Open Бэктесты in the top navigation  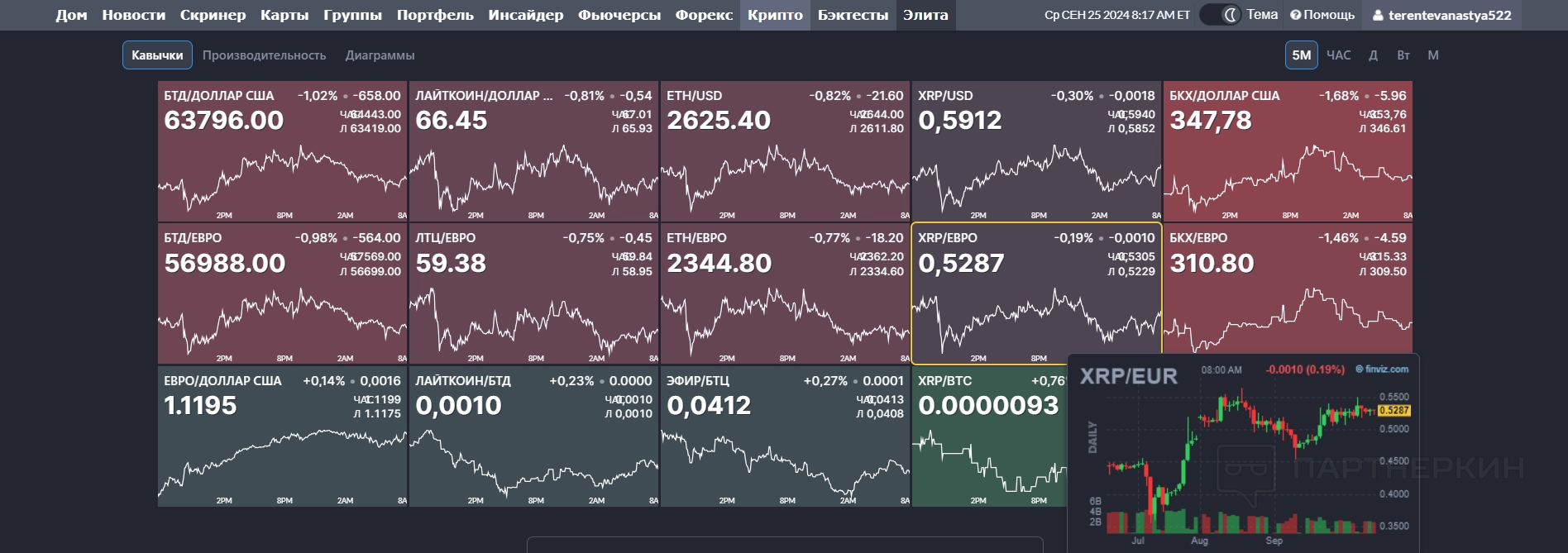pyautogui.click(x=853, y=15)
